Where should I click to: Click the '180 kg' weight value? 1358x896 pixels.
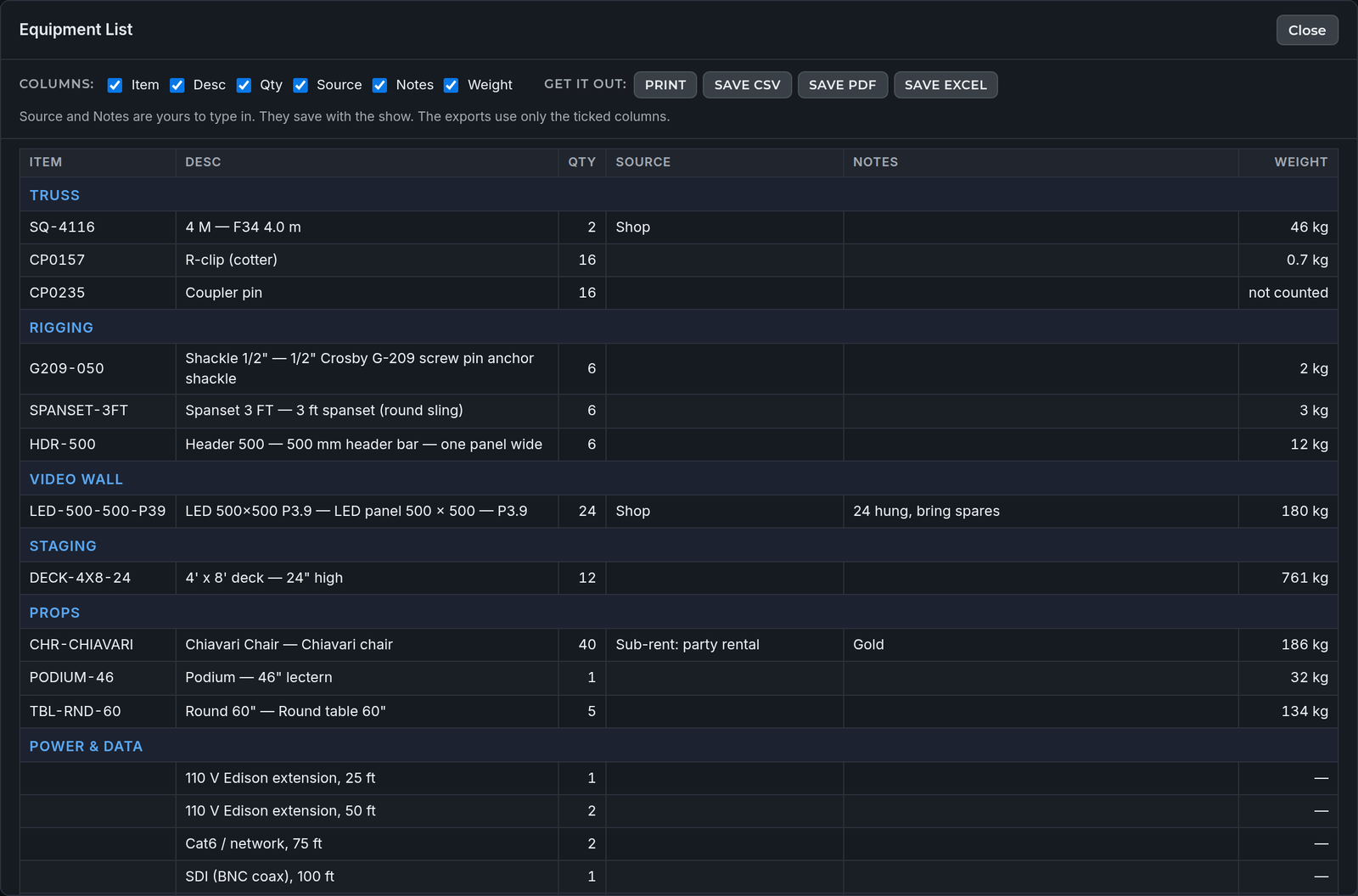pos(1305,512)
